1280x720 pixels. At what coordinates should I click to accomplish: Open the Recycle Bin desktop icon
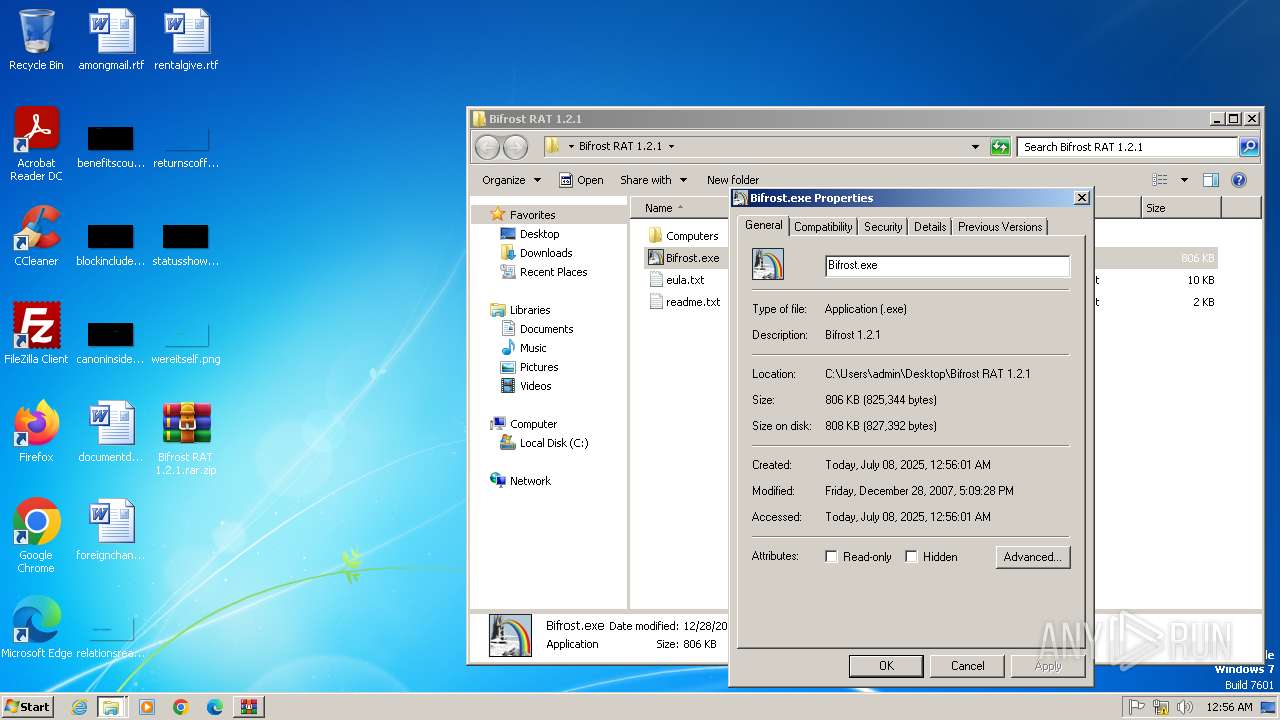pos(36,40)
